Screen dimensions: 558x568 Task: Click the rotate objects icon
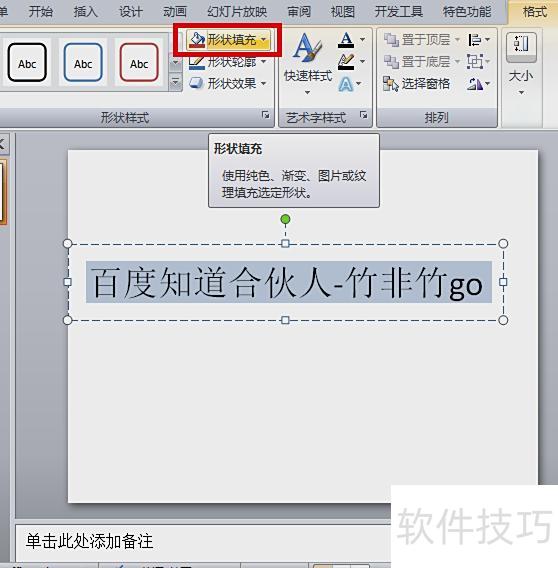[475, 84]
